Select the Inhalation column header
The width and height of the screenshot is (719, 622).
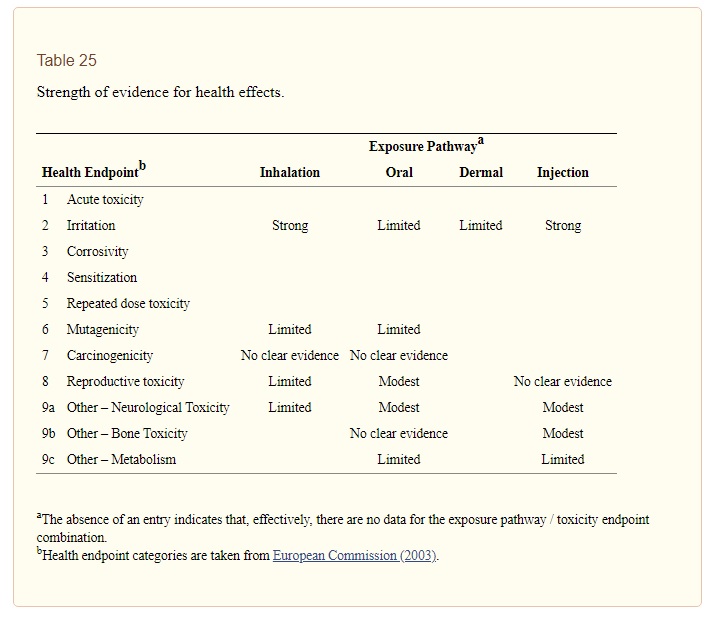[290, 173]
